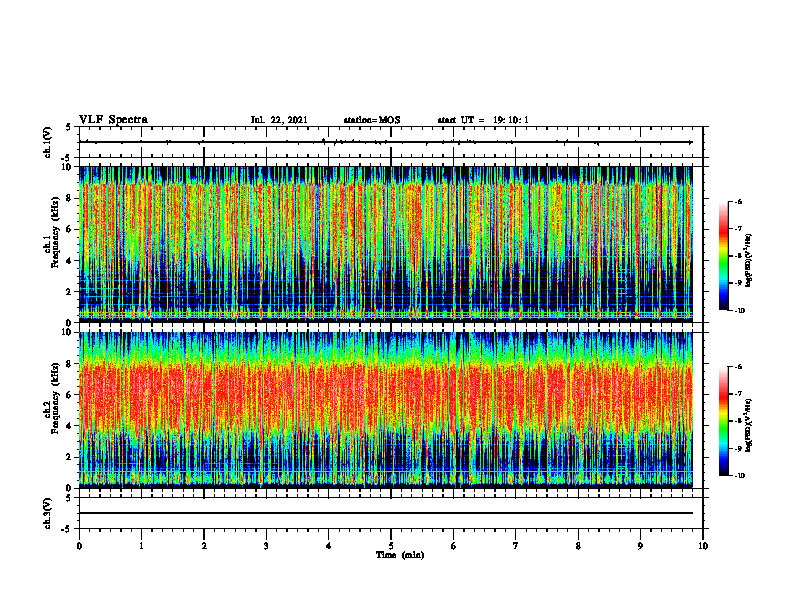Click time axis tick label "10"
Image resolution: width=792 pixels, height=612 pixels.
click(703, 546)
